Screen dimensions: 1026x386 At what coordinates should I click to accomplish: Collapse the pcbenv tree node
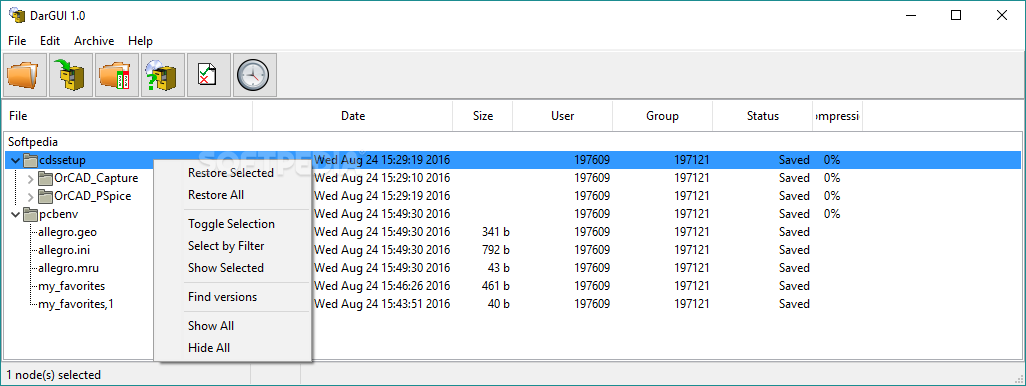pos(16,214)
